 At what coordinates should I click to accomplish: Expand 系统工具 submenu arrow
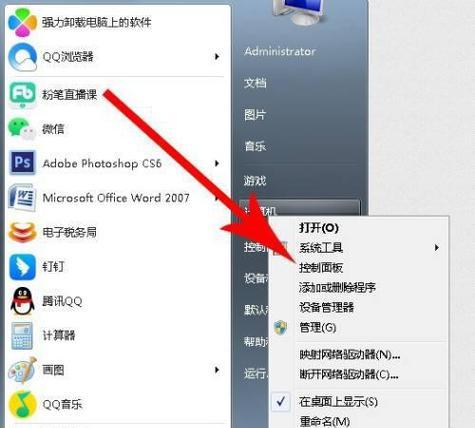point(437,247)
